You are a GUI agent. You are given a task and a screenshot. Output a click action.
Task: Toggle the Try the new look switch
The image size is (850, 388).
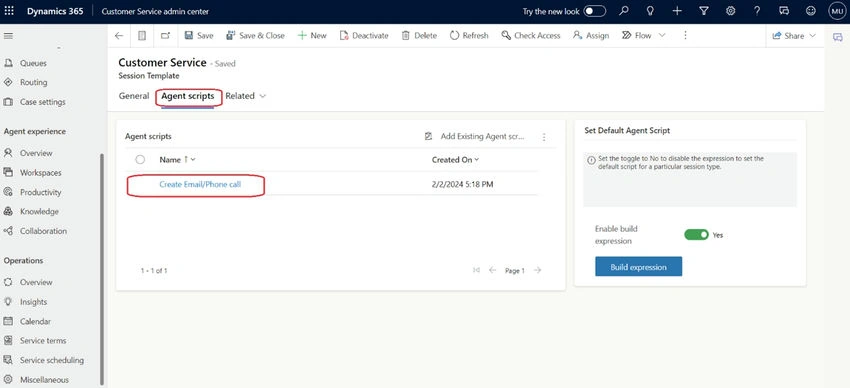(x=595, y=11)
